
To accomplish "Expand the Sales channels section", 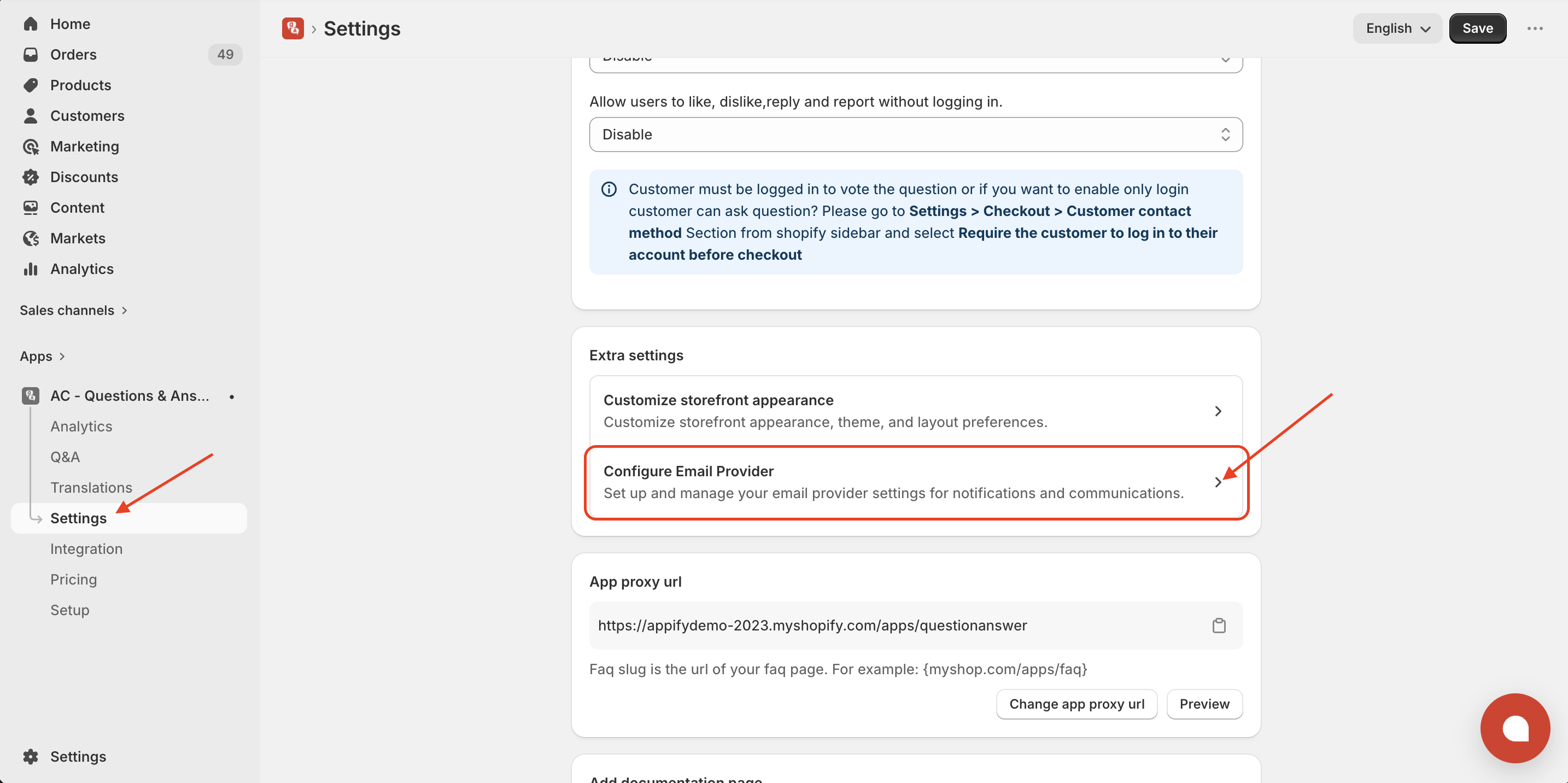I will (74, 311).
